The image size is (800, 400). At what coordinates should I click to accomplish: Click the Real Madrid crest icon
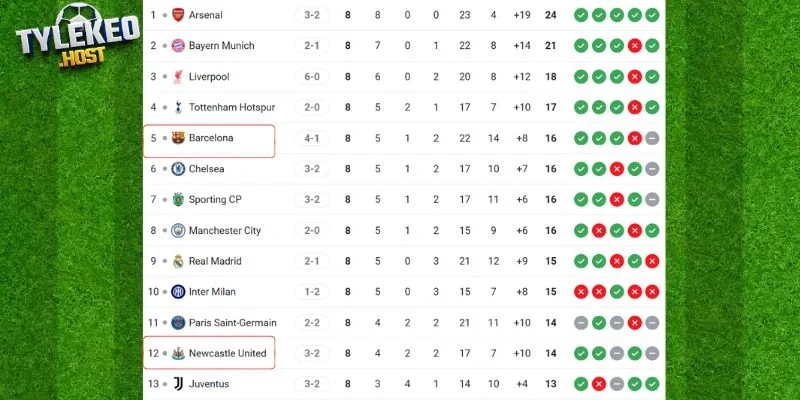(x=178, y=261)
